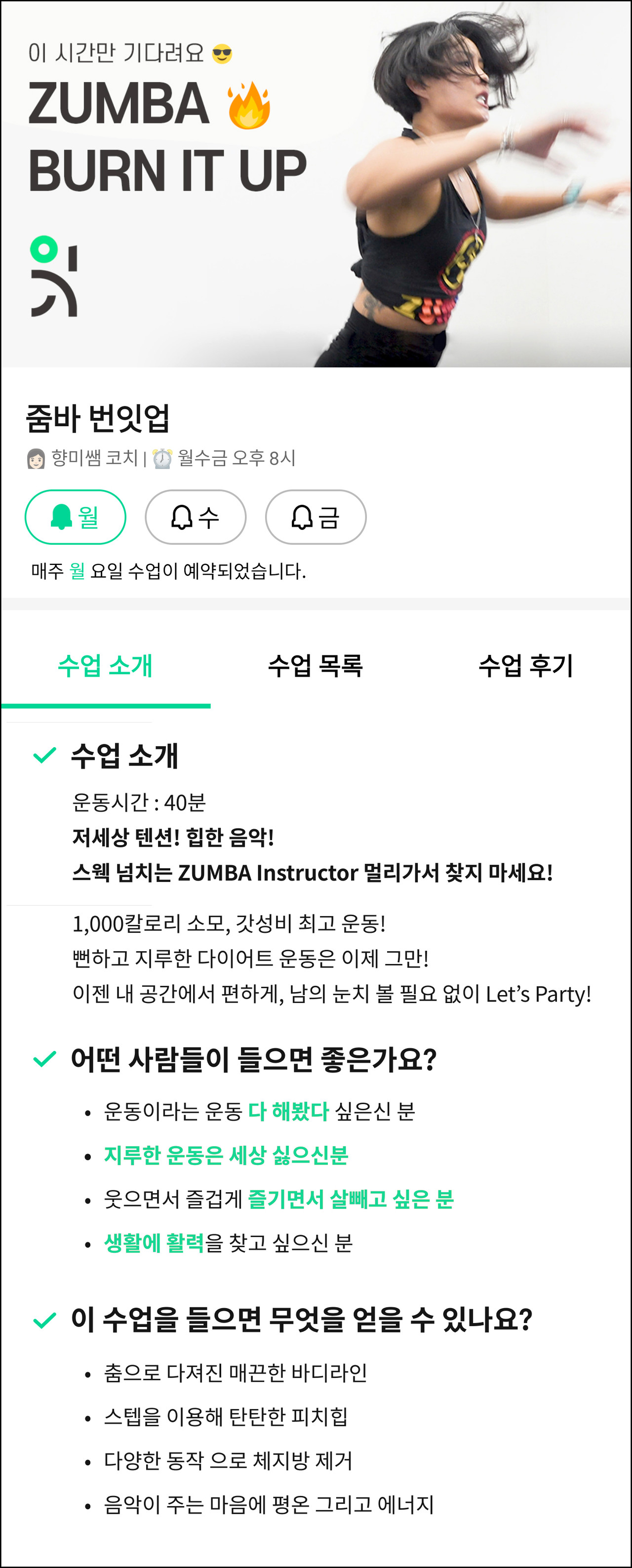Click green text 지루한 운동은 세상 싫으신분
The width and height of the screenshot is (632, 1568).
(226, 1155)
